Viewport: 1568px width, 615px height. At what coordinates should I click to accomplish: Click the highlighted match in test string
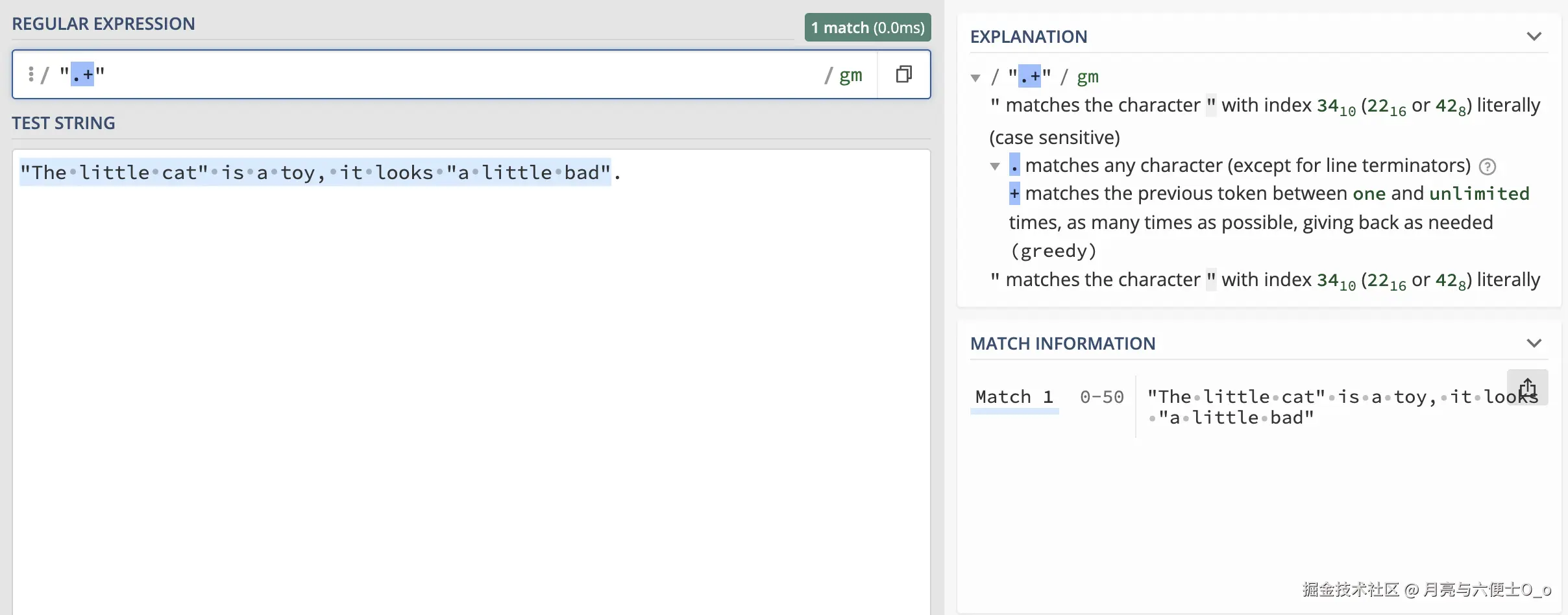pos(315,173)
